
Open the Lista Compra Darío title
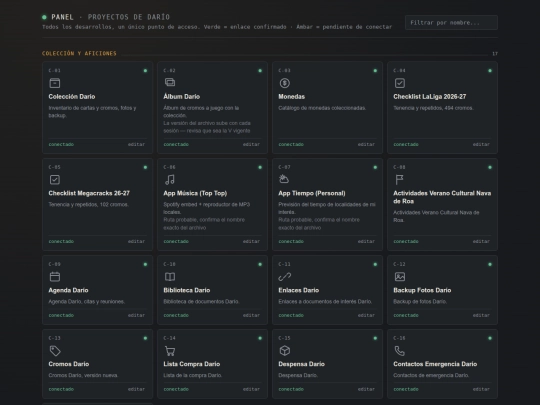pos(192,364)
